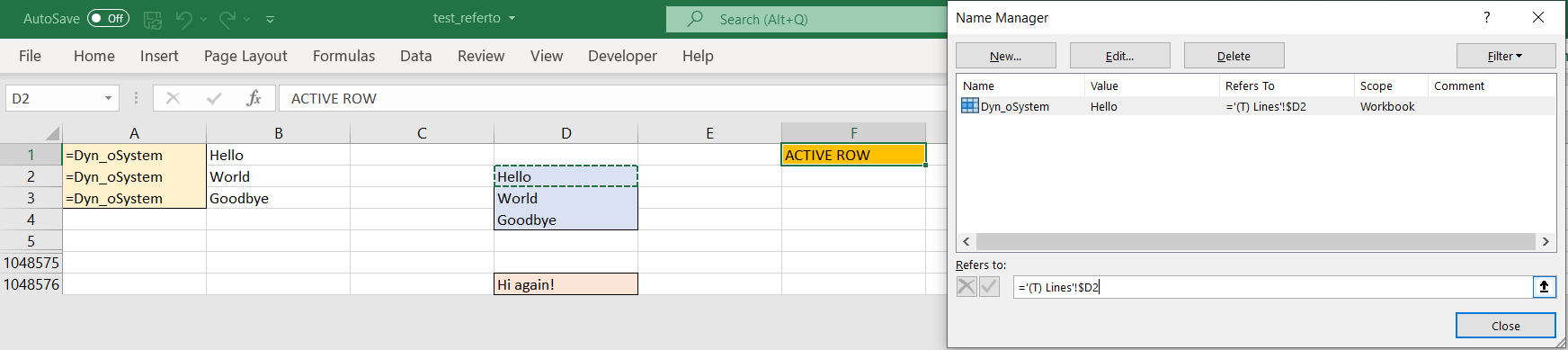Click the Refers to cancel X icon
This screenshot has height=350, width=1568.
(x=967, y=286)
